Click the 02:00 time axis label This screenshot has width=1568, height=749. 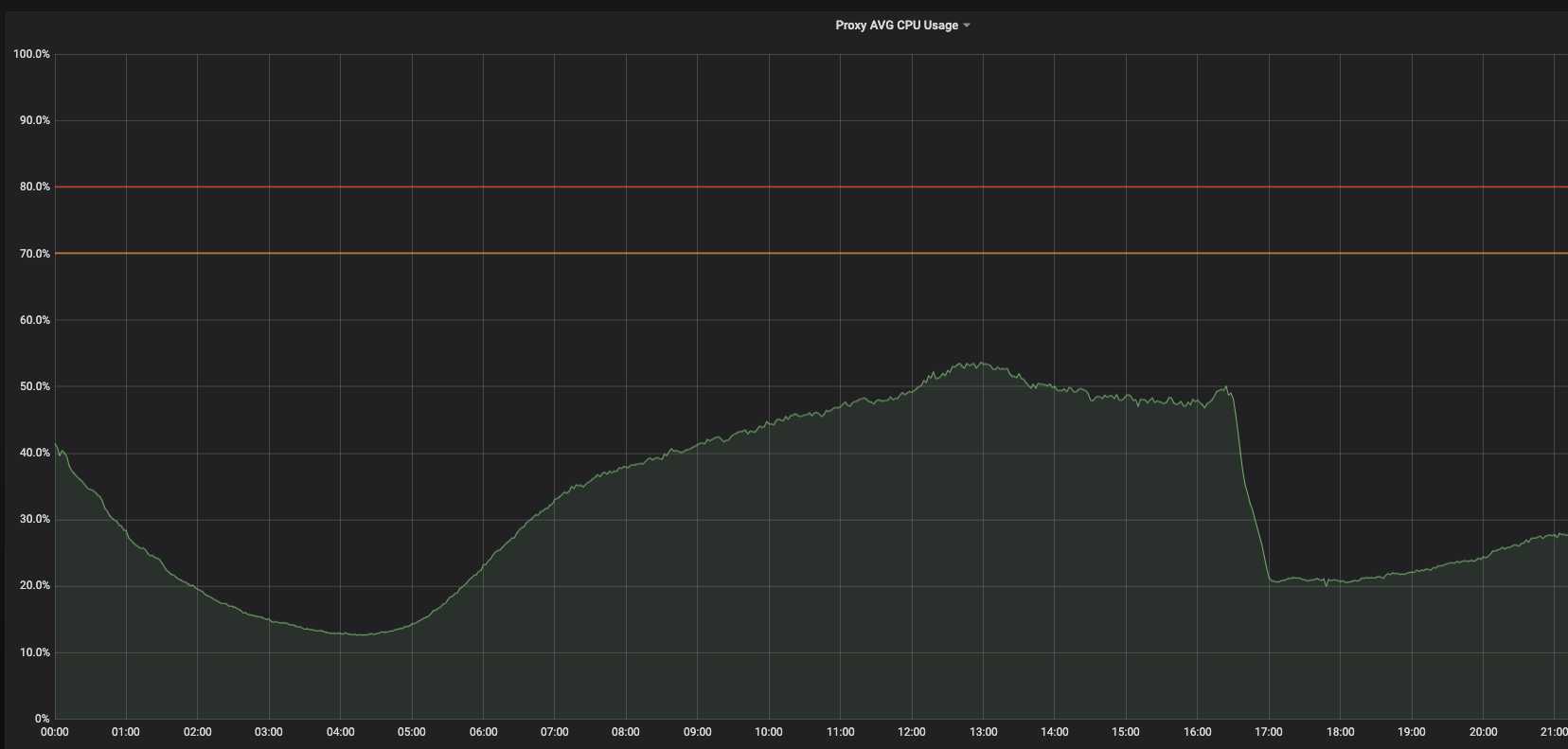click(198, 732)
